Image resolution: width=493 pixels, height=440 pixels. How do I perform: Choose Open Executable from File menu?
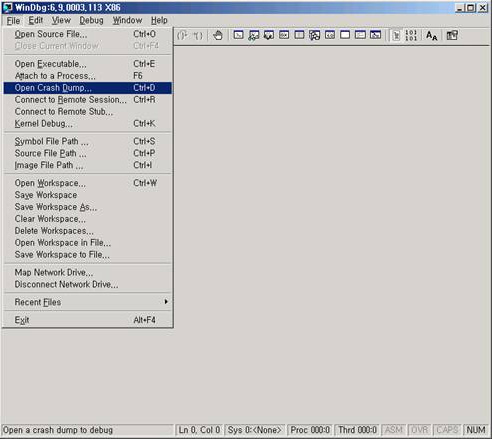pos(88,64)
